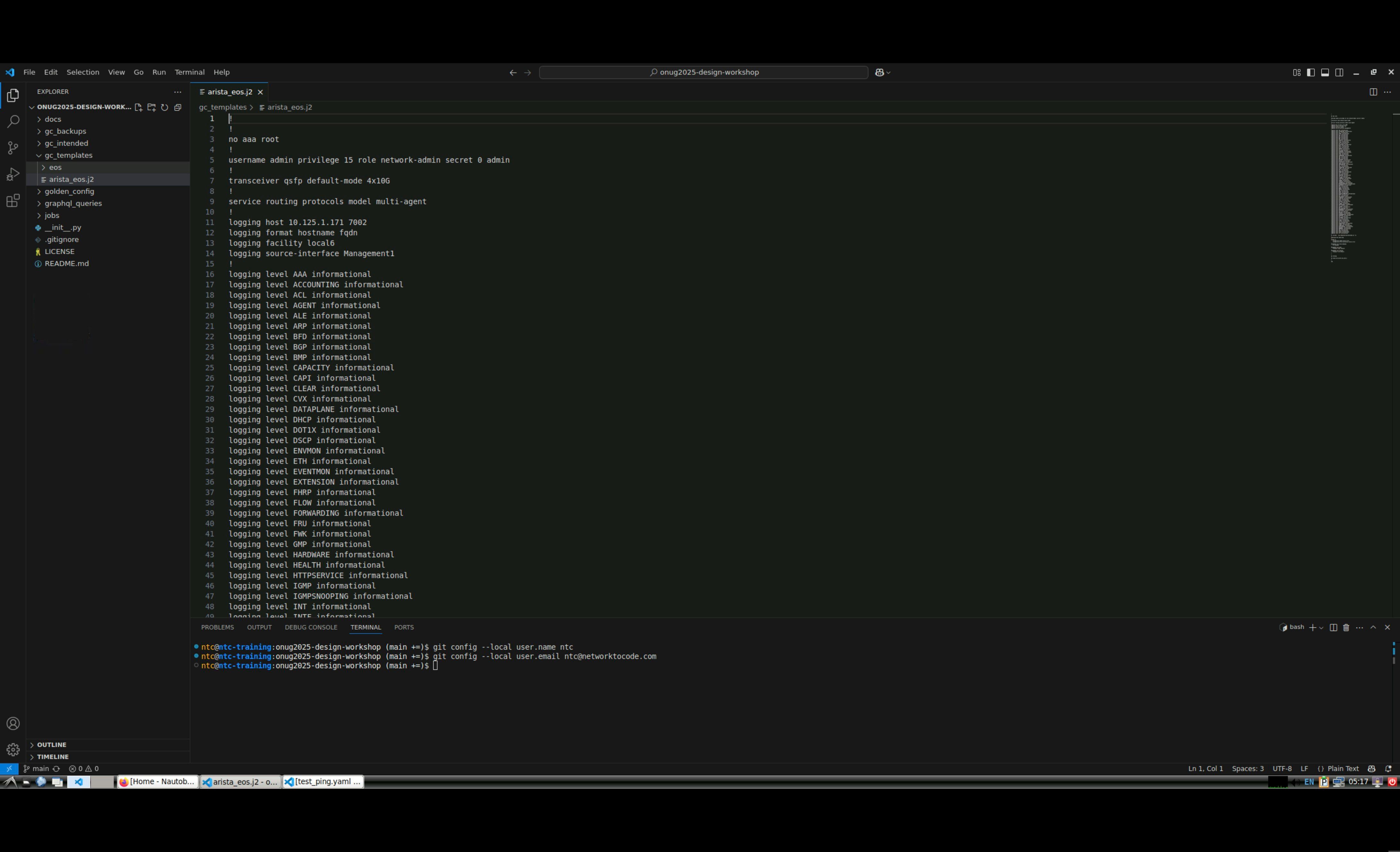The height and width of the screenshot is (852, 1400).
Task: Toggle the primary side bar visibility
Action: point(1310,72)
